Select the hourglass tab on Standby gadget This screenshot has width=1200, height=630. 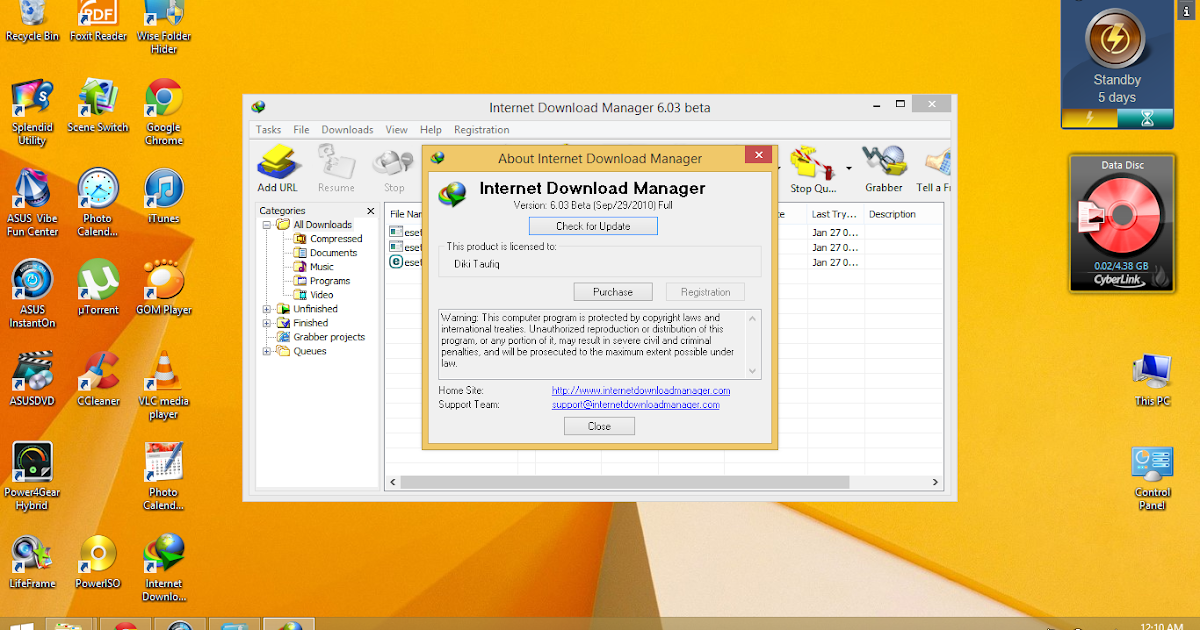1146,119
